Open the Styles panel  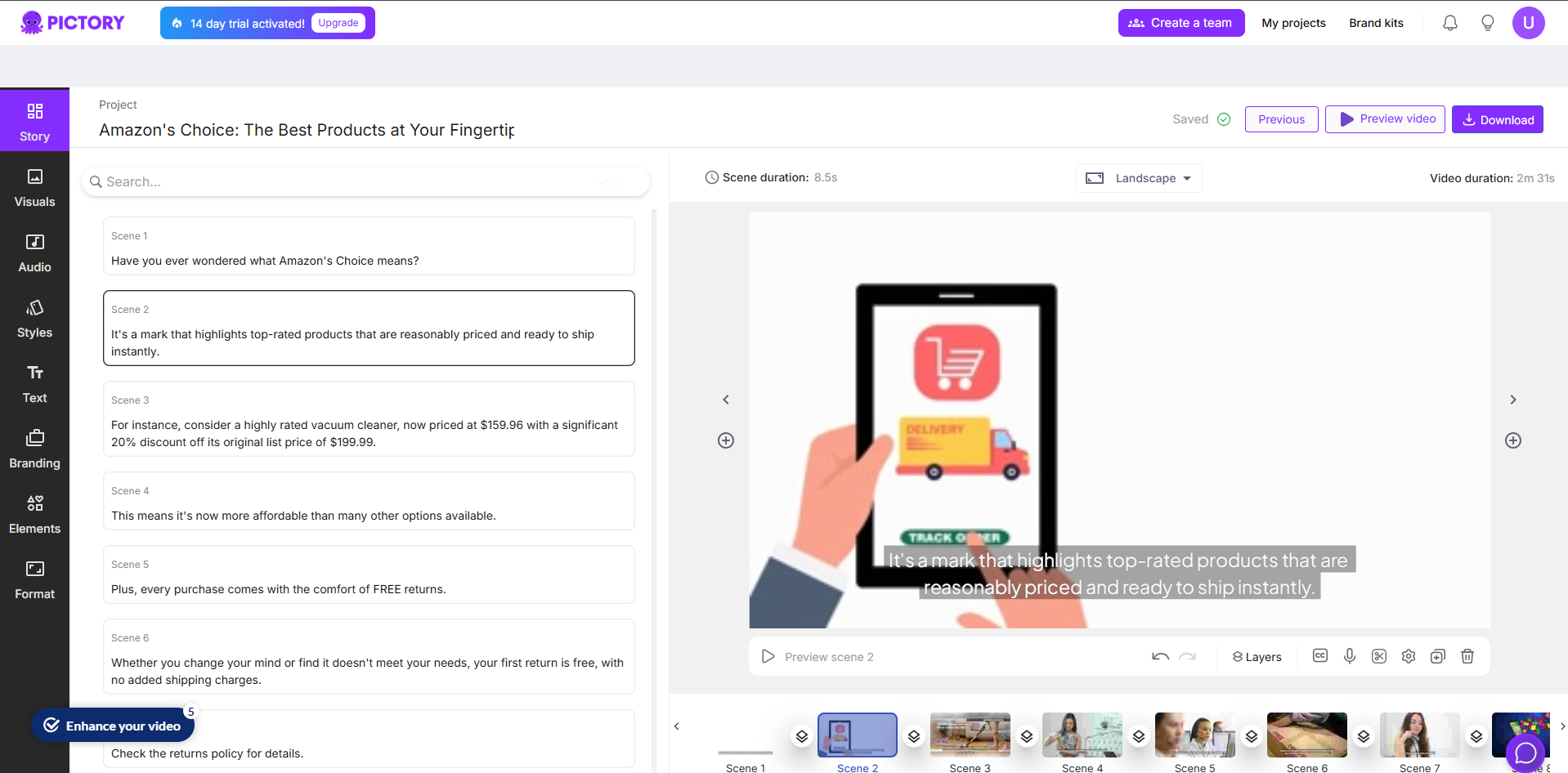pos(34,318)
